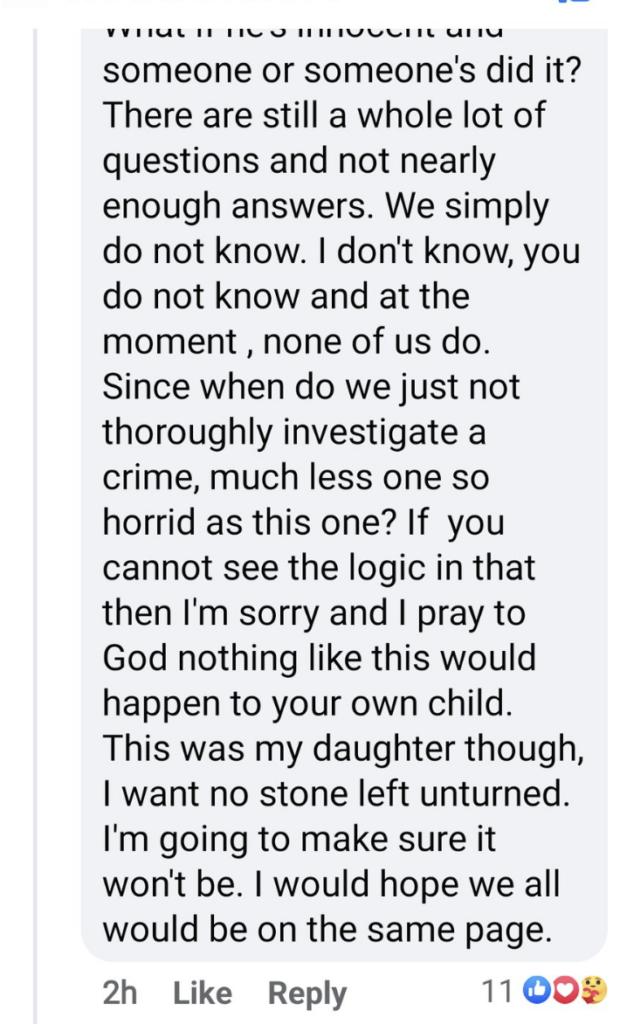Click the line "cannot see the logic in that"
The image size is (620, 1024).
319,568
